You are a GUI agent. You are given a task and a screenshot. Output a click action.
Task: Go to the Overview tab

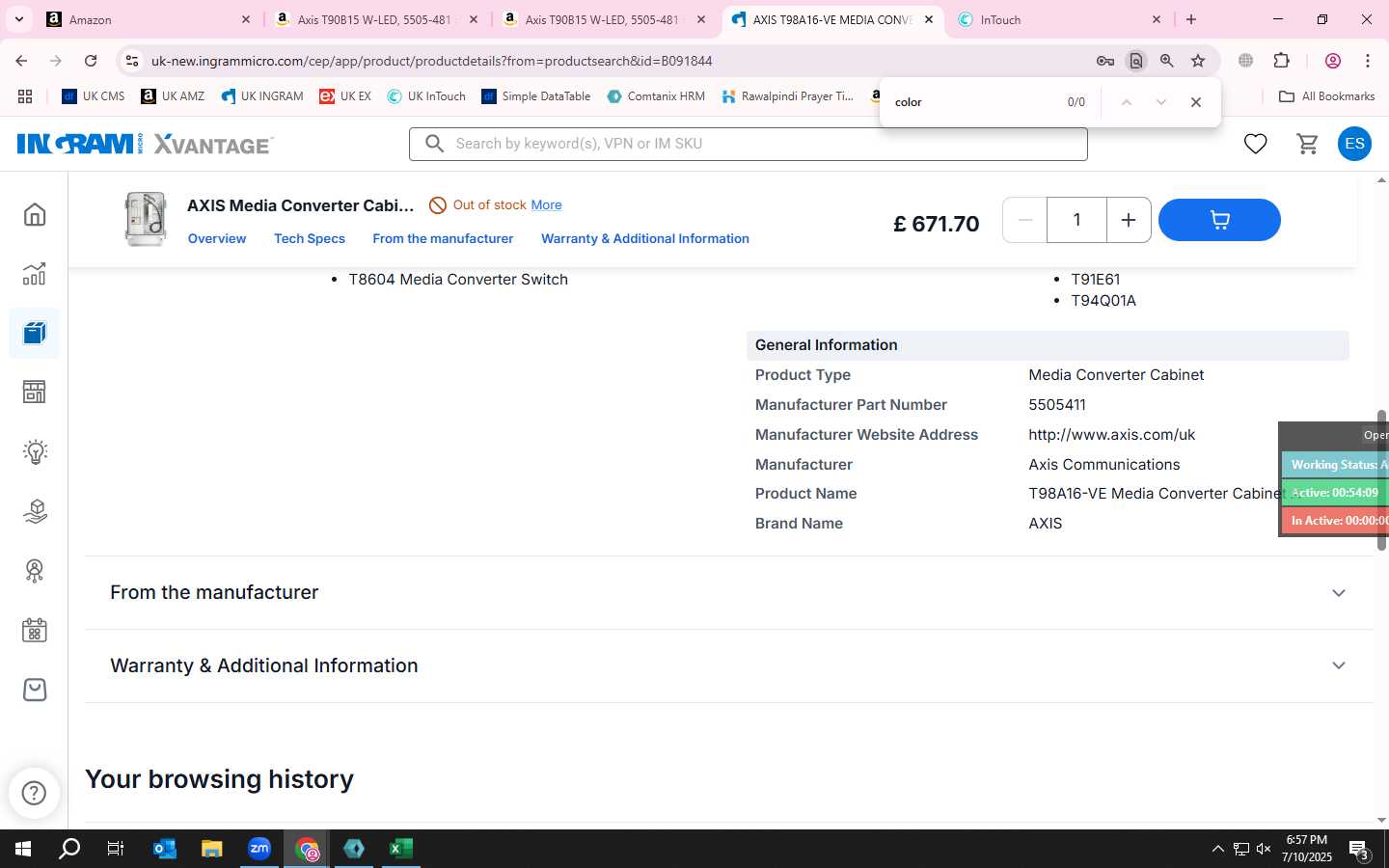point(217,238)
